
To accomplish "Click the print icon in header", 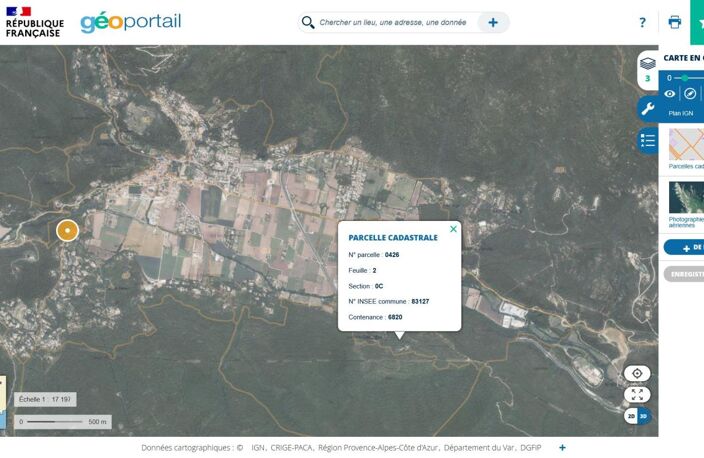I will 674,22.
